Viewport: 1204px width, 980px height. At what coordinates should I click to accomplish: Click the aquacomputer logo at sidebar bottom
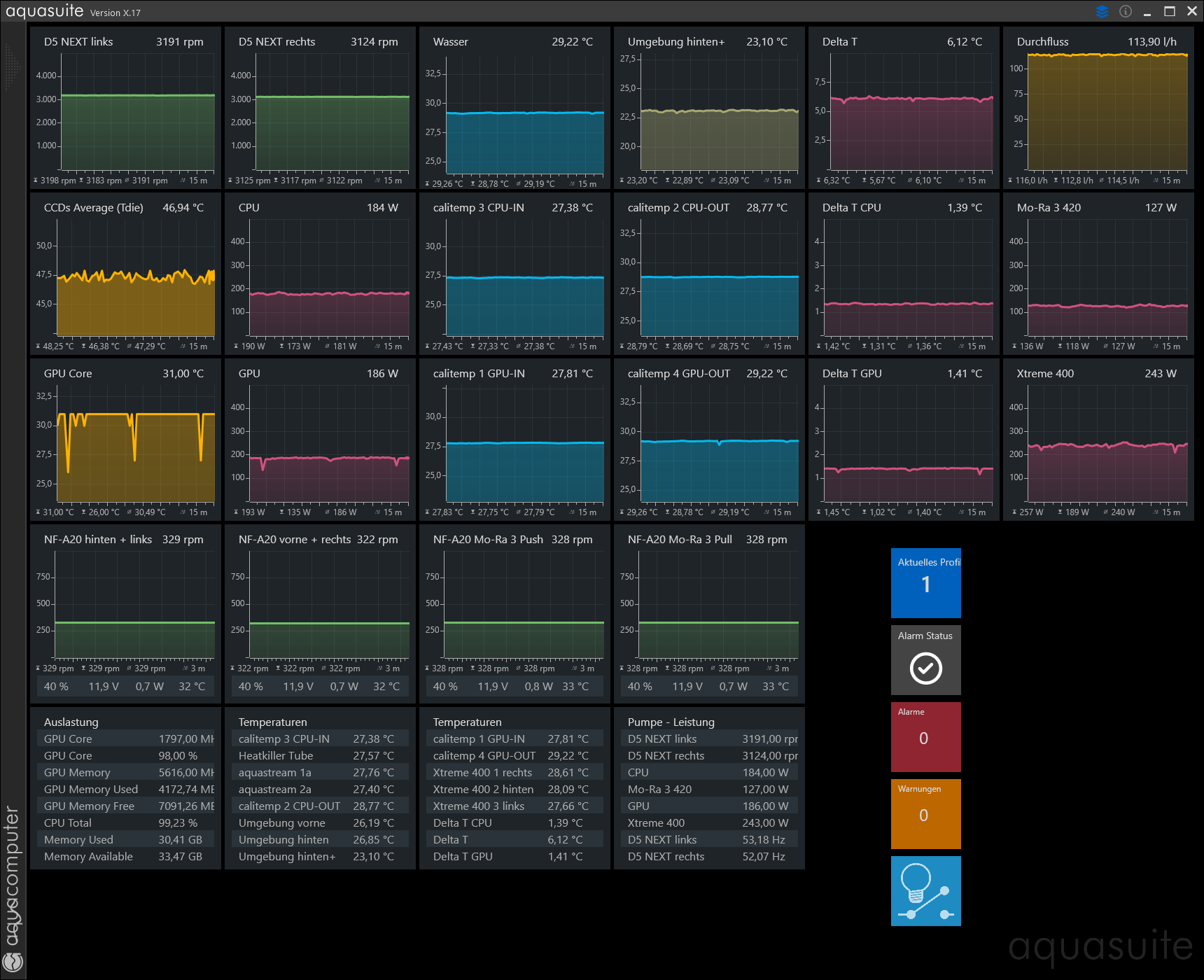tap(13, 961)
